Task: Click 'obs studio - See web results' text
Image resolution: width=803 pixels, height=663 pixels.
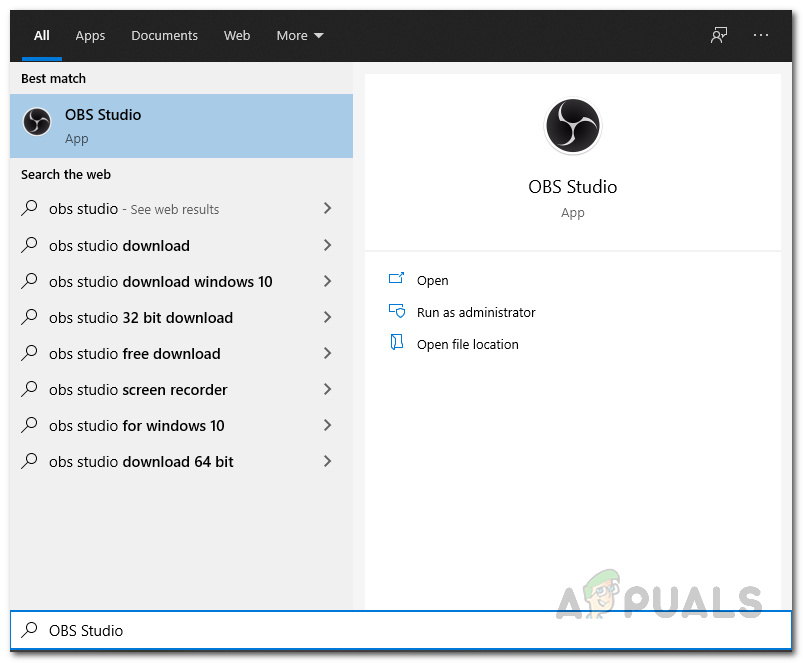Action: coord(134,209)
